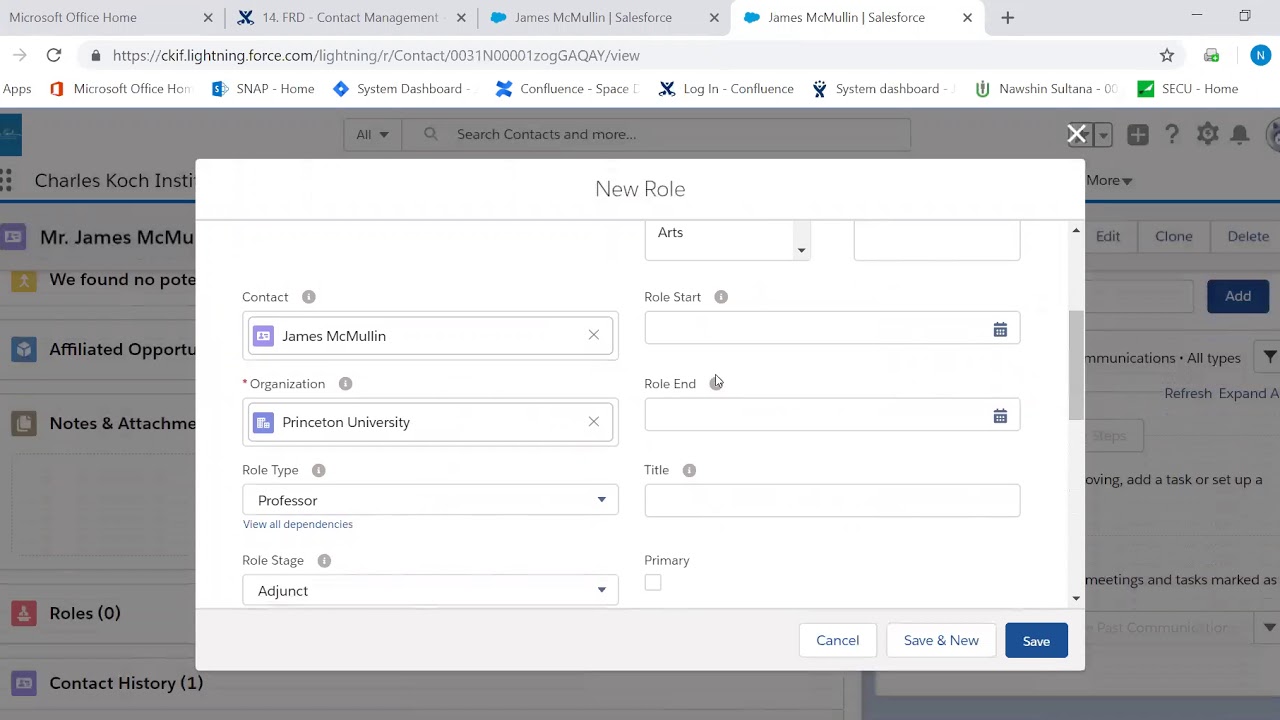Image resolution: width=1280 pixels, height=720 pixels.
Task: Click the Contact field info icon
Action: tap(308, 297)
